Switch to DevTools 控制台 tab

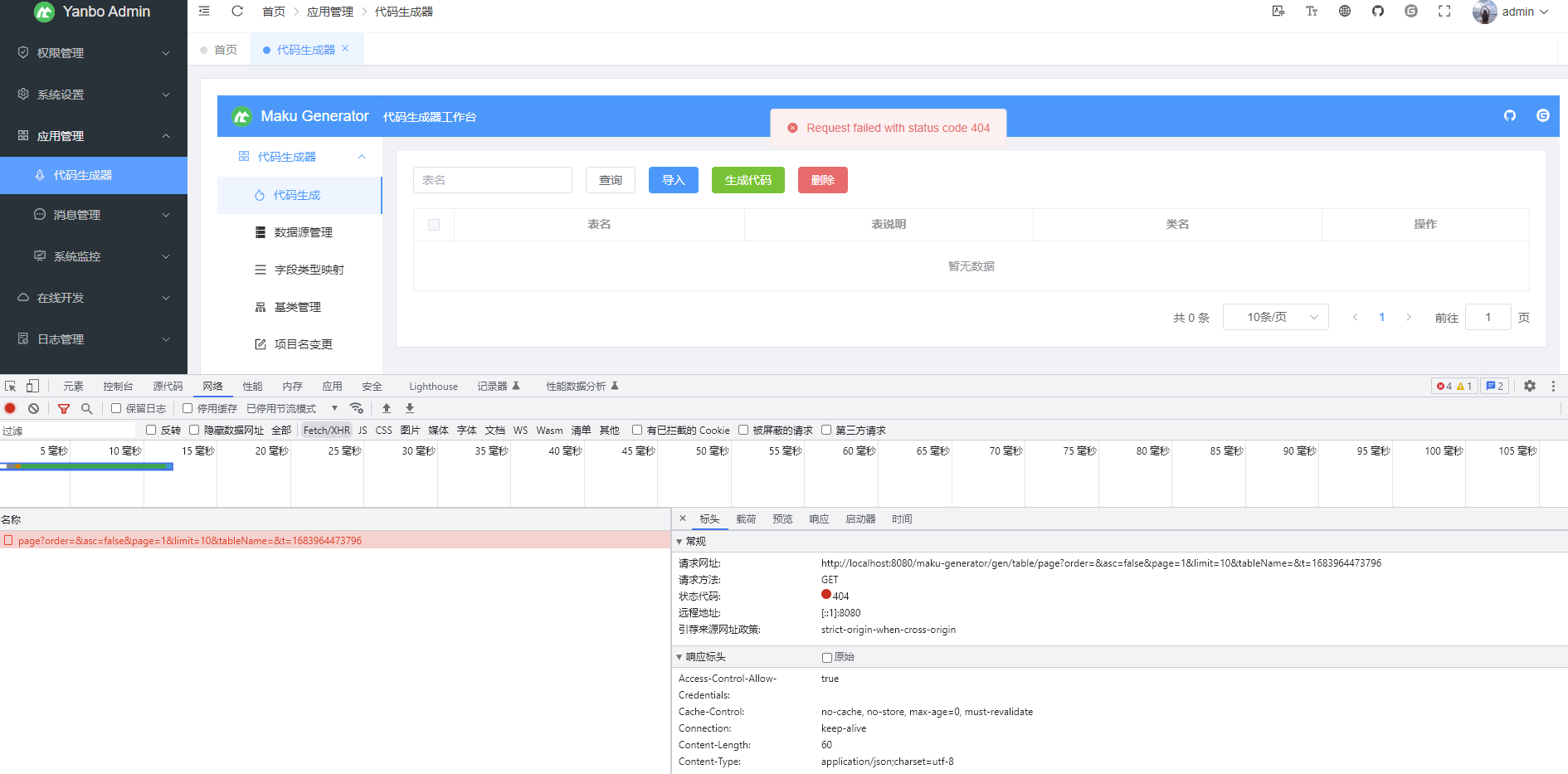pos(118,387)
